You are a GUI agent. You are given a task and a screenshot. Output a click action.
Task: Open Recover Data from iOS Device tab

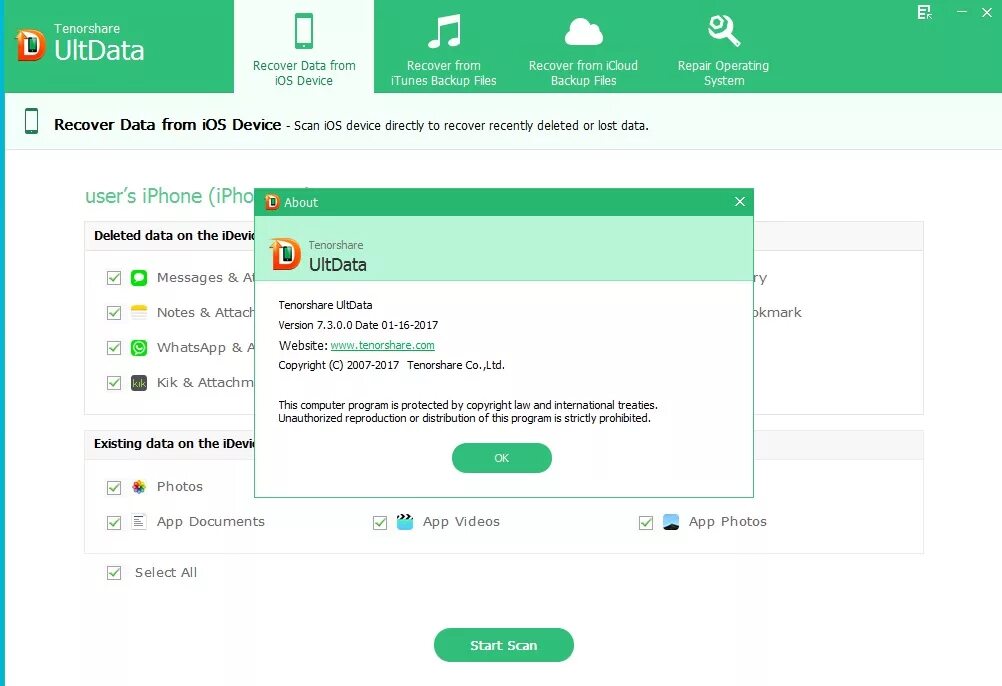(x=304, y=47)
